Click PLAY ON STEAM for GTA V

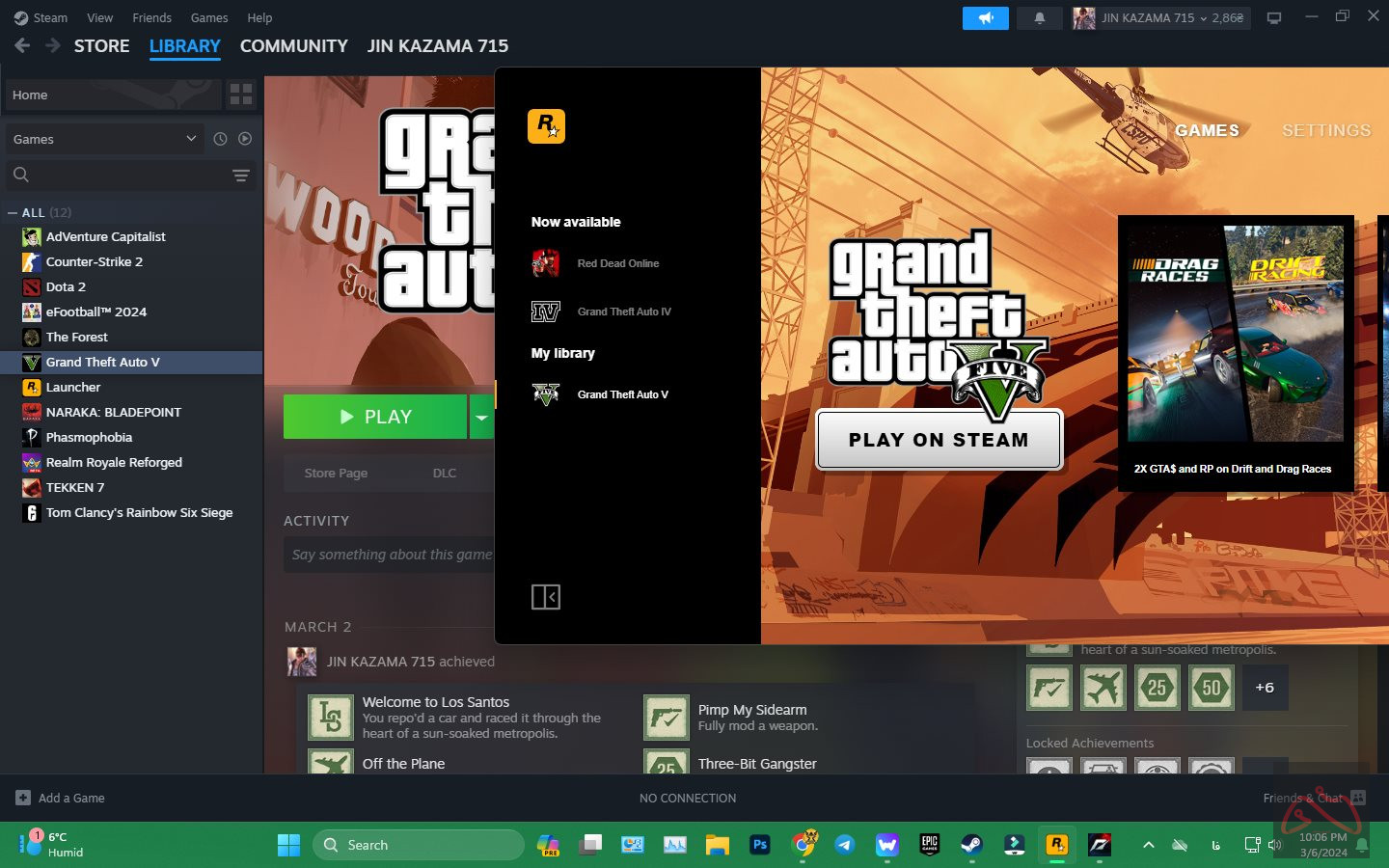click(938, 440)
